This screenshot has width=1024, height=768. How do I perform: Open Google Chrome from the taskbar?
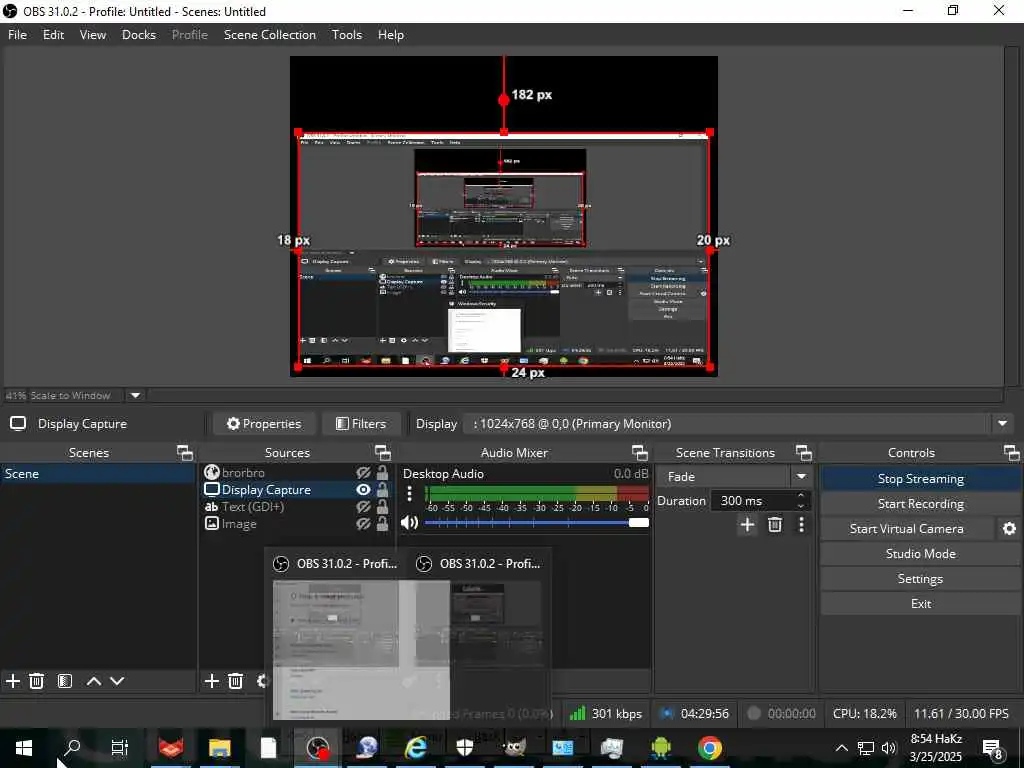(710, 748)
